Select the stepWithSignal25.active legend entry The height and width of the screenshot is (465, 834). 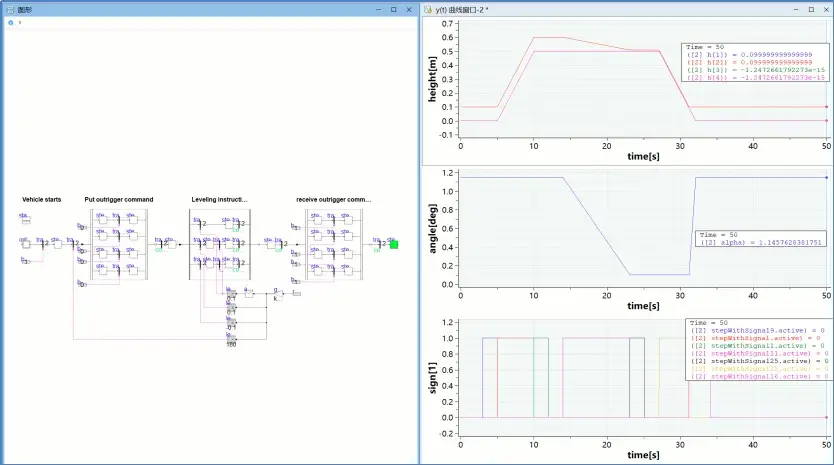(x=760, y=361)
